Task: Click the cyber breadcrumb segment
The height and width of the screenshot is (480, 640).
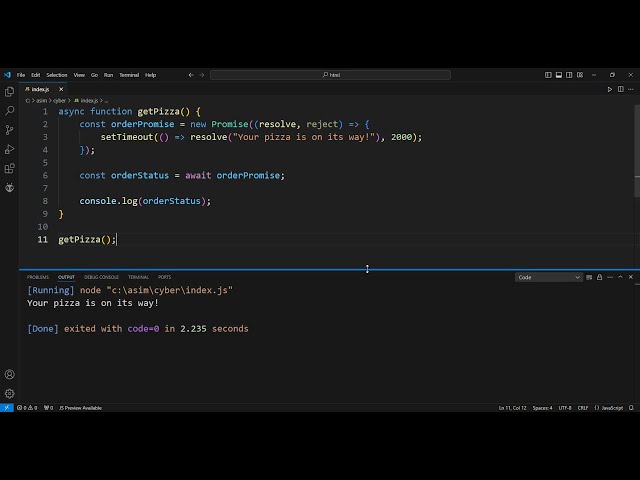Action: 60,100
